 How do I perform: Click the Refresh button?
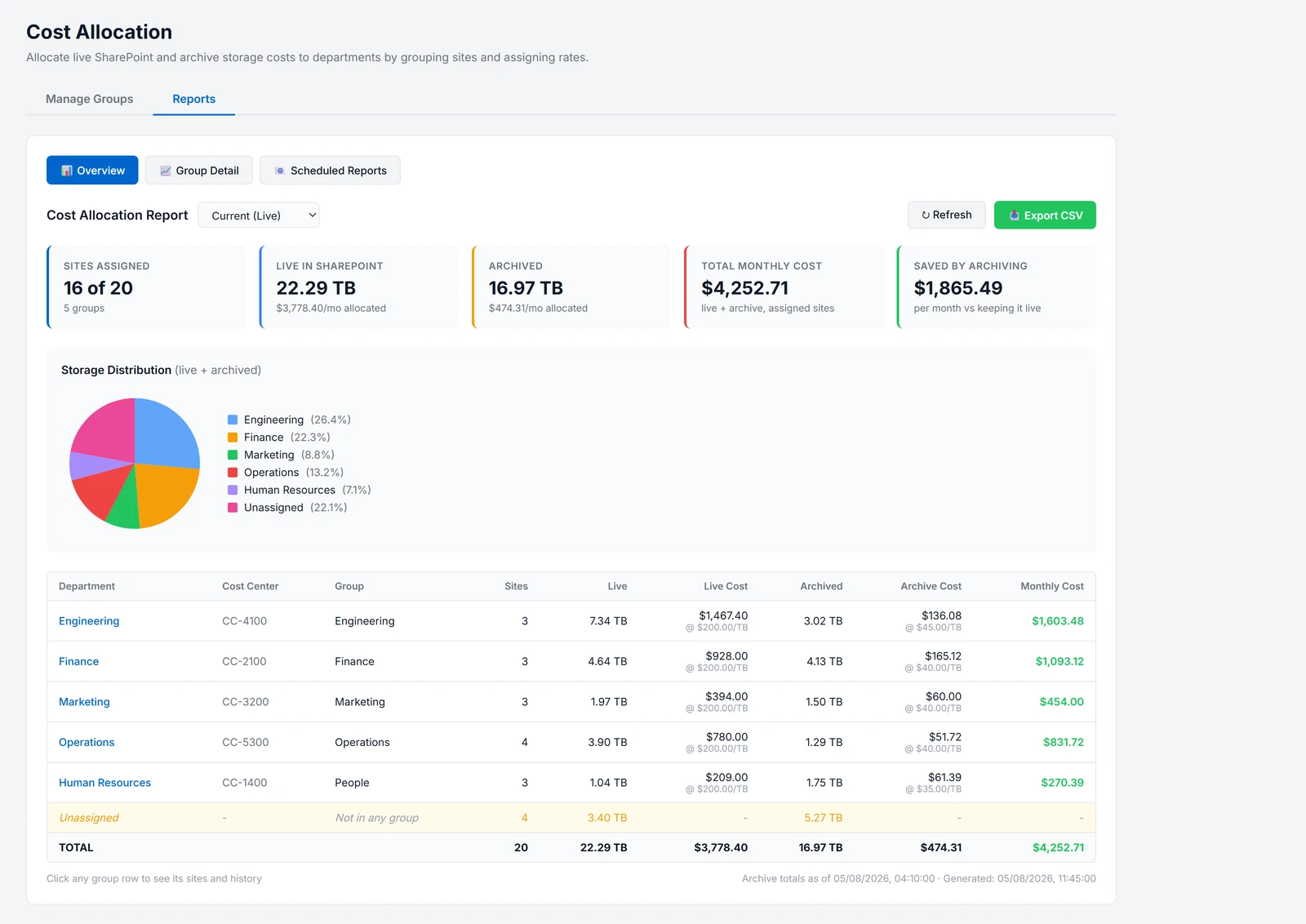click(947, 215)
